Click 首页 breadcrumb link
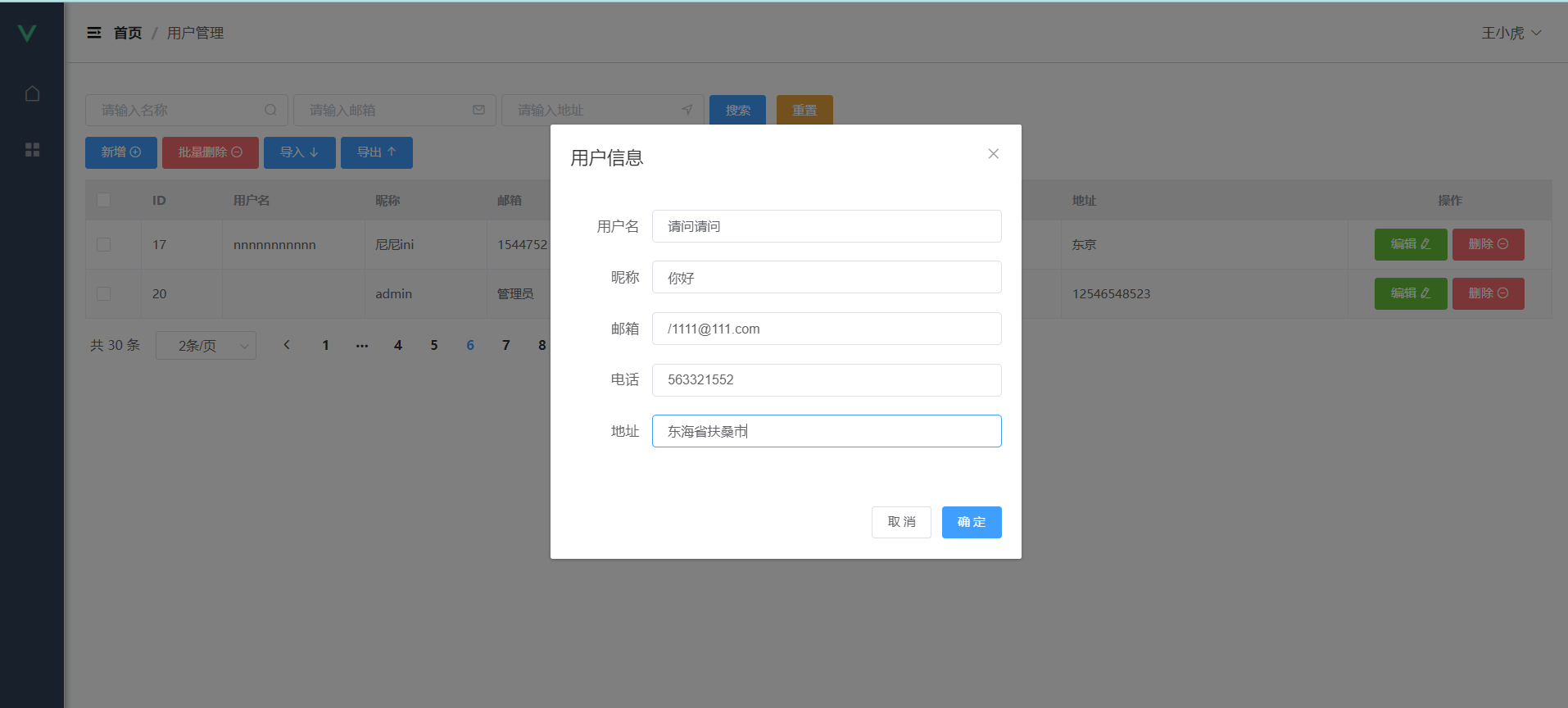Image resolution: width=1568 pixels, height=708 pixels. click(128, 33)
